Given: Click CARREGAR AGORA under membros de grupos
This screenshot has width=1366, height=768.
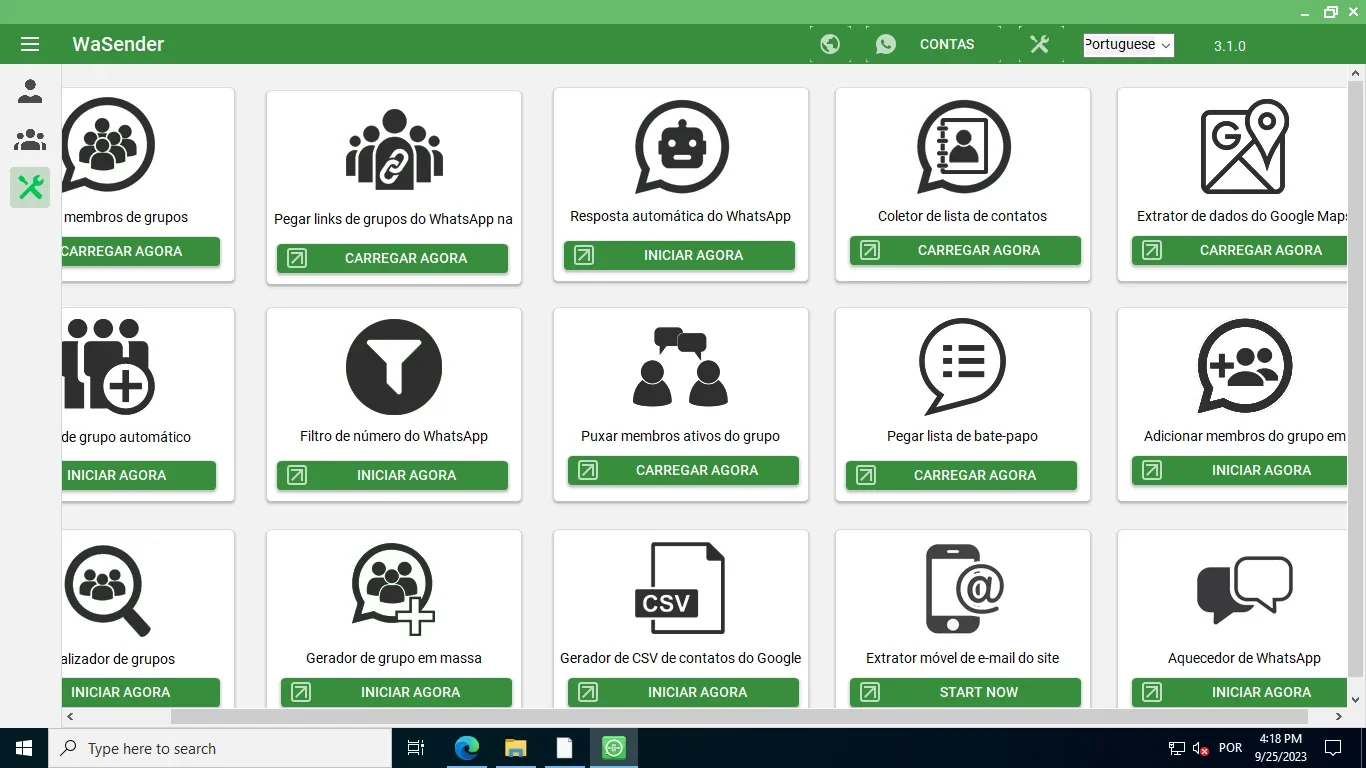Looking at the screenshot, I should click(141, 251).
